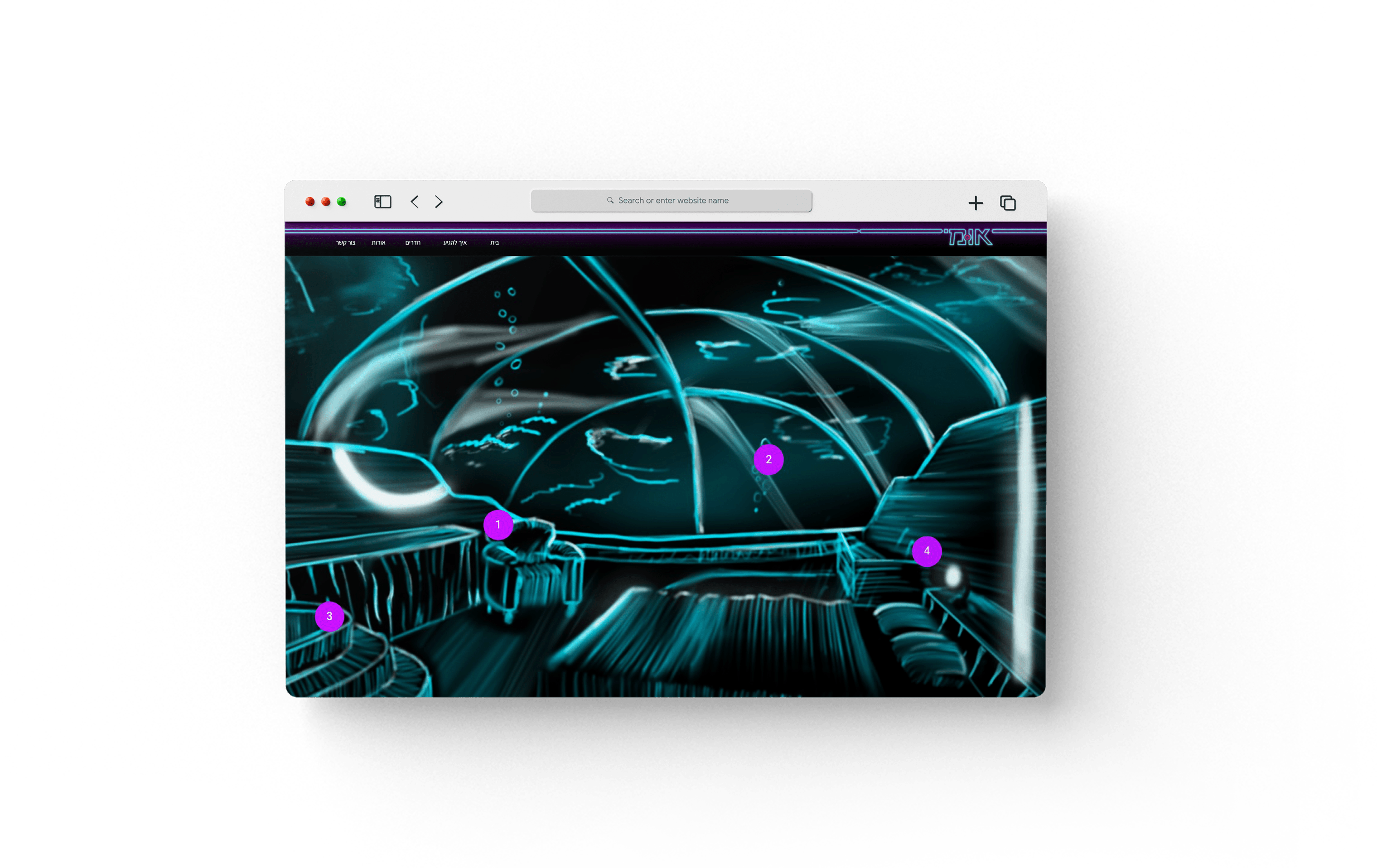
Task: Open the בית home nav link
Action: click(x=495, y=243)
